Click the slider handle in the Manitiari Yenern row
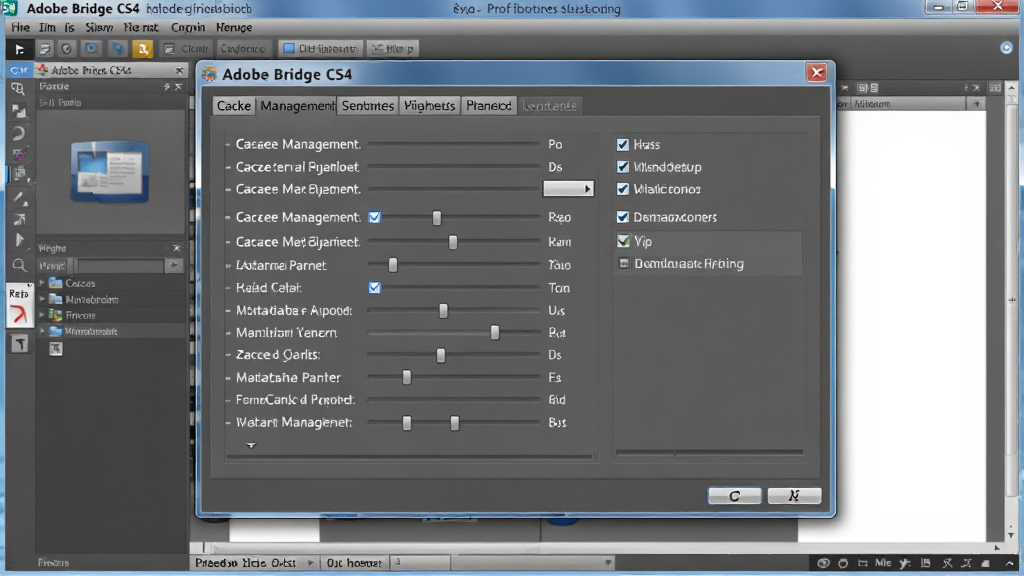 (495, 332)
